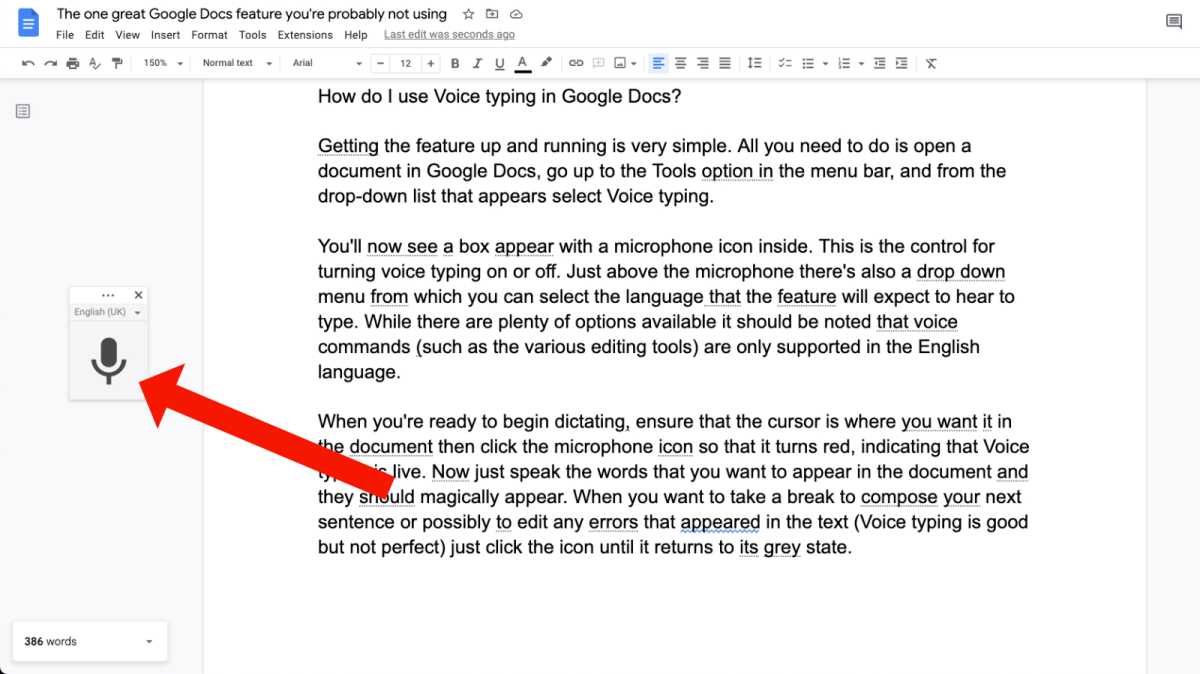Open the English (UK) language dropdown
The width and height of the screenshot is (1200, 674).
pyautogui.click(x=108, y=312)
